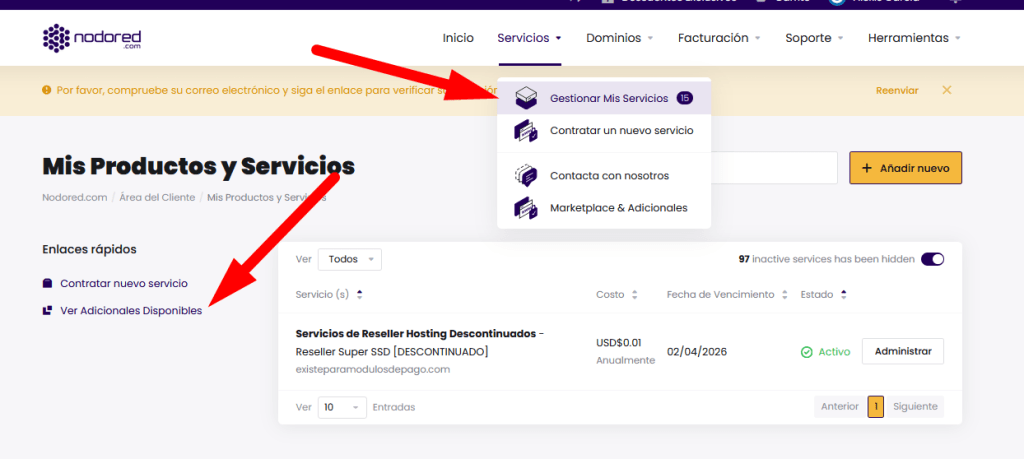Open the Ver Todos filter dropdown

pos(349,259)
